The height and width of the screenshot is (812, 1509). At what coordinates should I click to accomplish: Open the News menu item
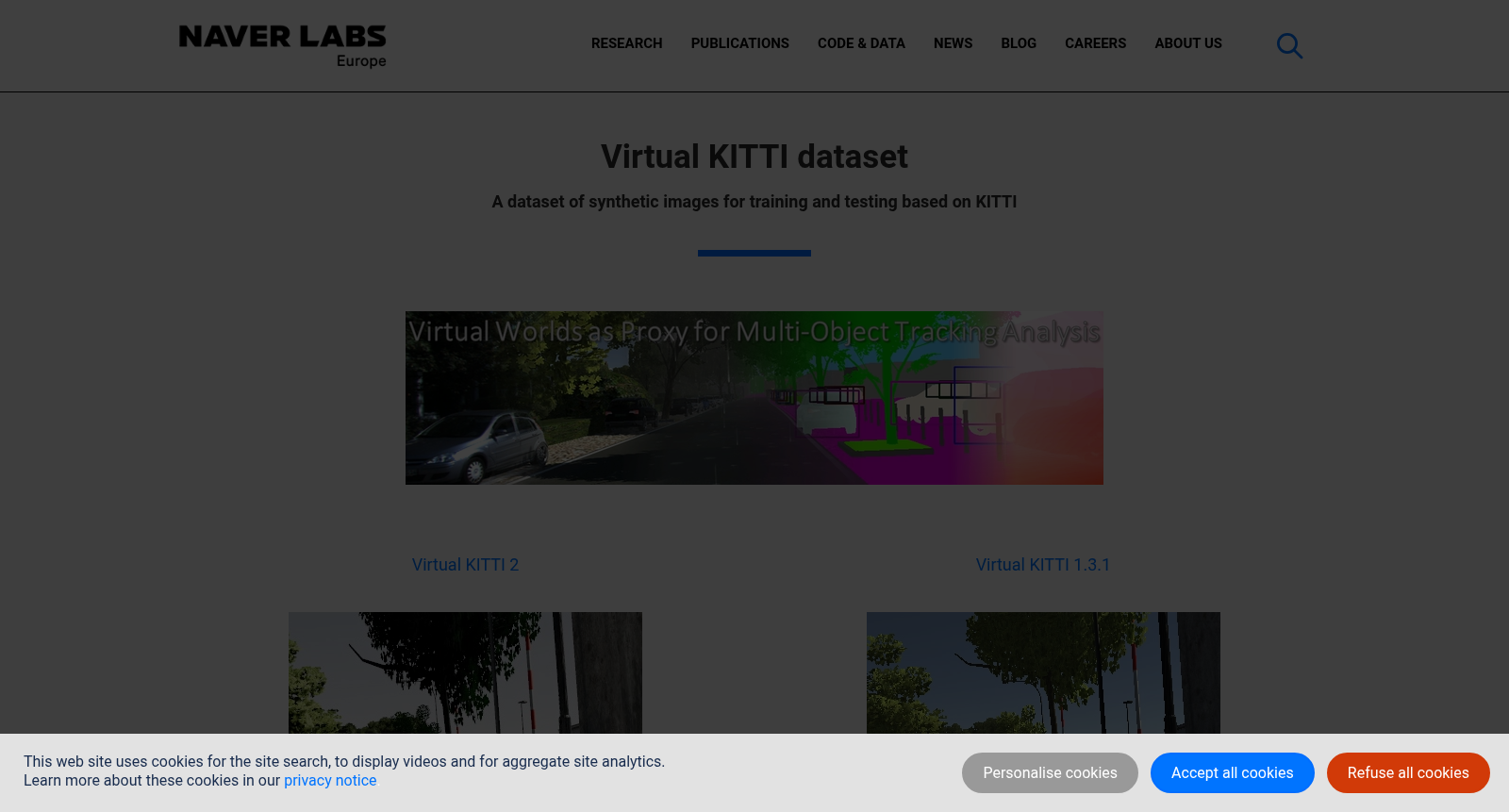coord(953,43)
